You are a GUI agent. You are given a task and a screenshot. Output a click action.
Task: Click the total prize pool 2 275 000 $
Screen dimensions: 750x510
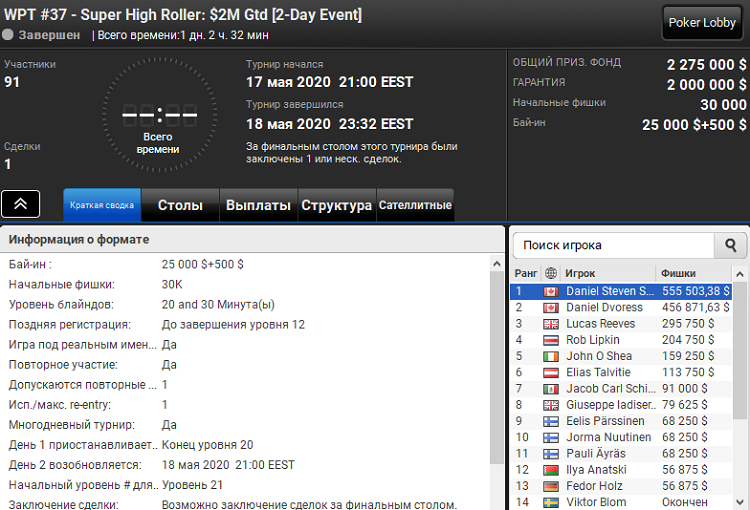(x=706, y=65)
